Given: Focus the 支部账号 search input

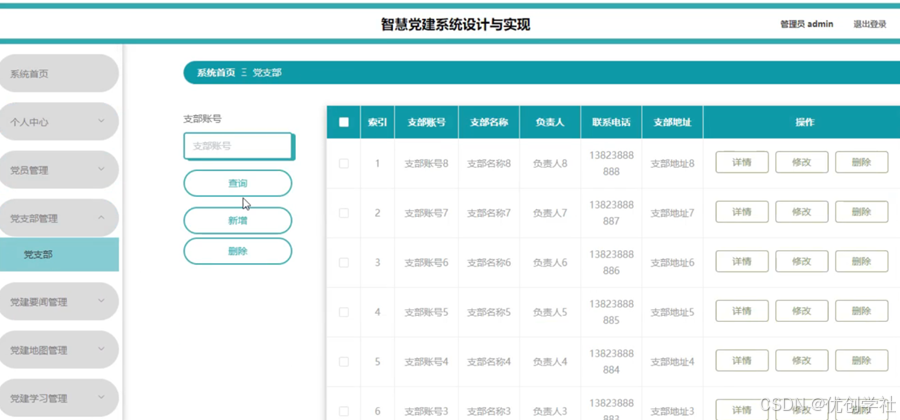Looking at the screenshot, I should (238, 146).
